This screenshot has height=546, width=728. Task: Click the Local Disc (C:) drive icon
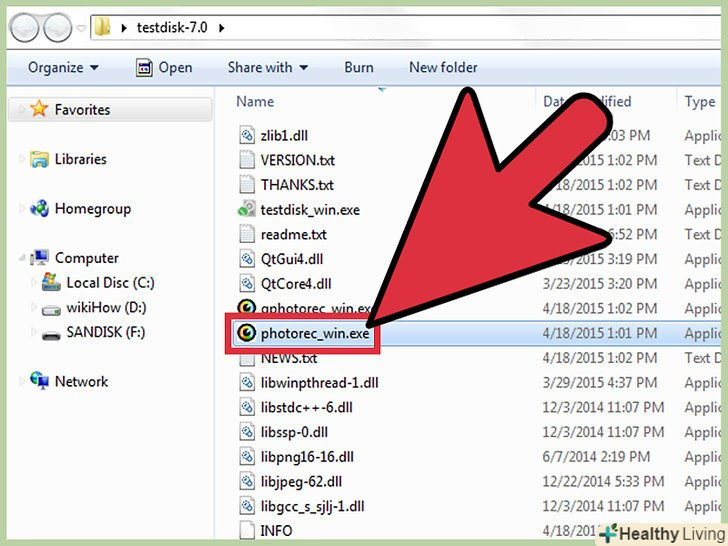click(51, 282)
